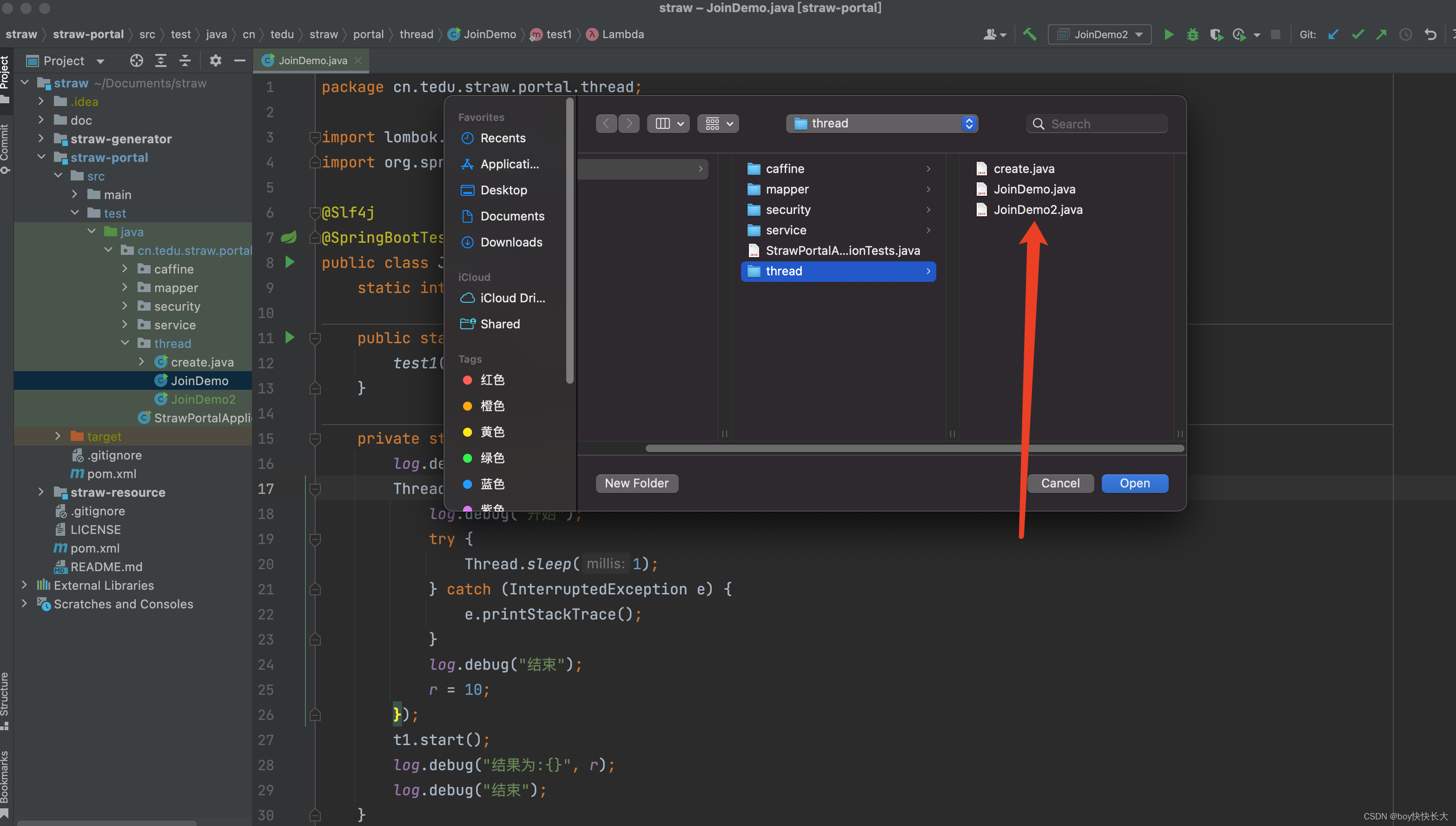Click the rollback undo arrow icon

pos(1430,34)
